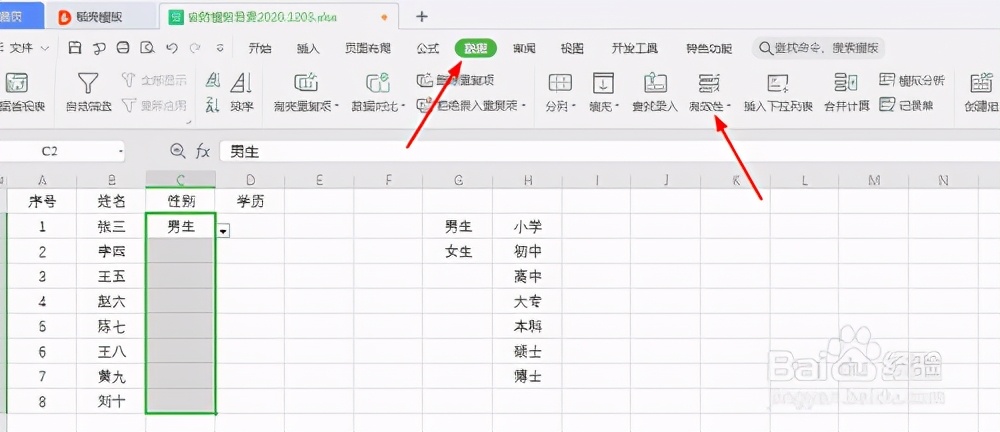Expand the Validation (有效性) dropdown arrow
1000x432 pixels.
coord(729,107)
